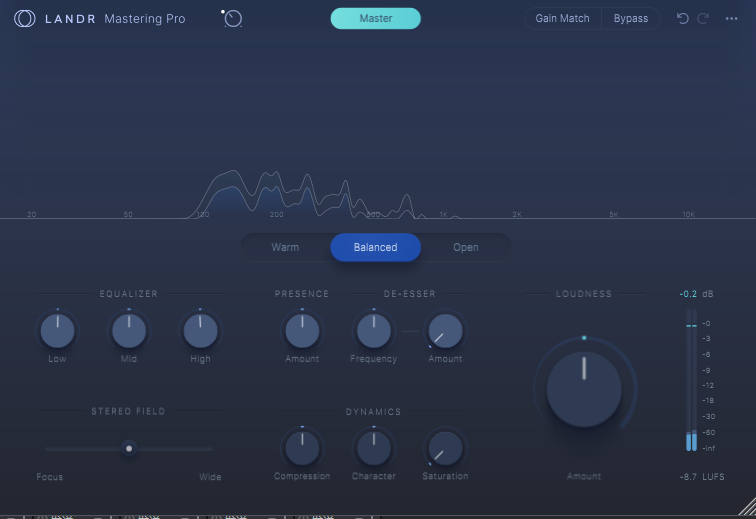
Task: Click the resize grip in the corner
Action: click(x=747, y=506)
